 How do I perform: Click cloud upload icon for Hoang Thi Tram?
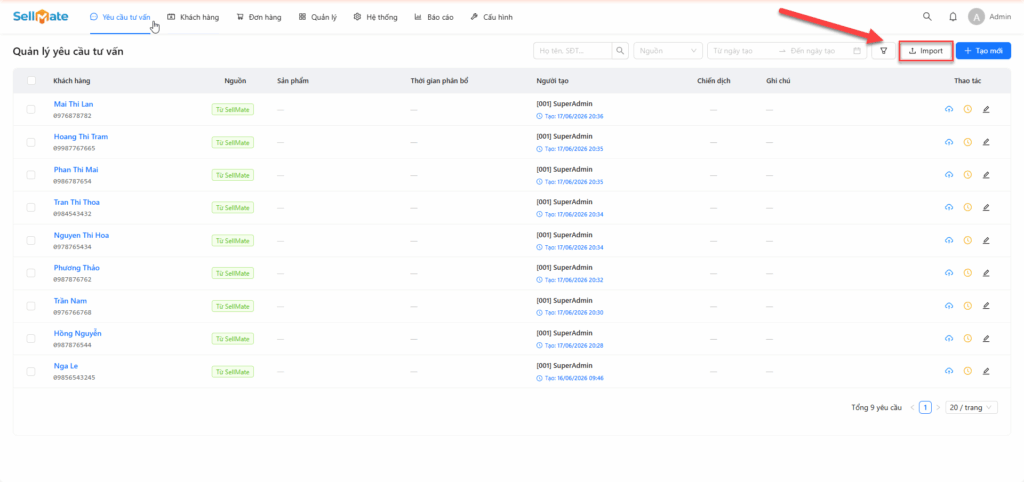point(949,142)
